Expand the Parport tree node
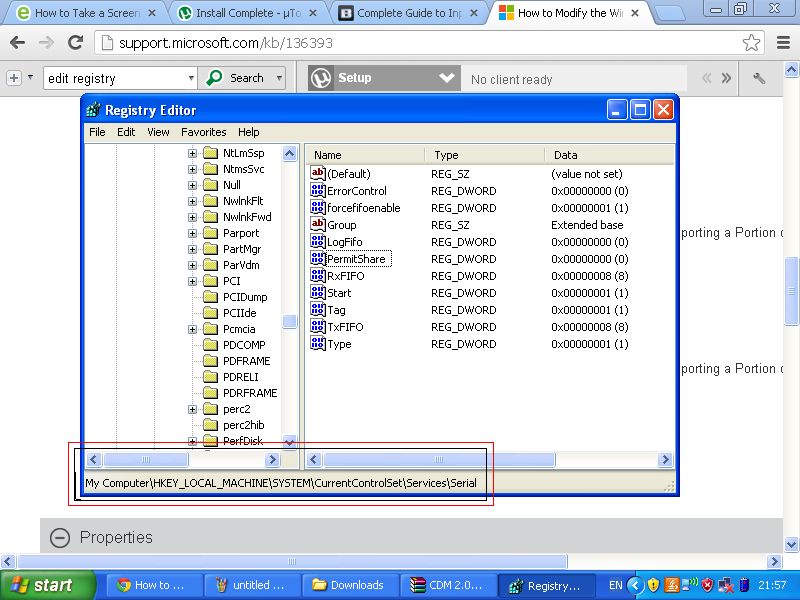This screenshot has height=600, width=800. point(192,233)
